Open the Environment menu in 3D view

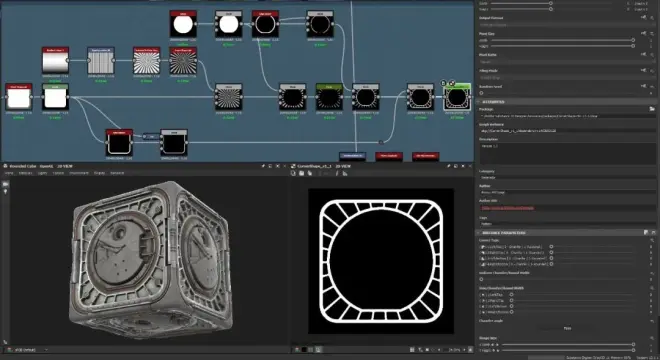pyautogui.click(x=79, y=173)
